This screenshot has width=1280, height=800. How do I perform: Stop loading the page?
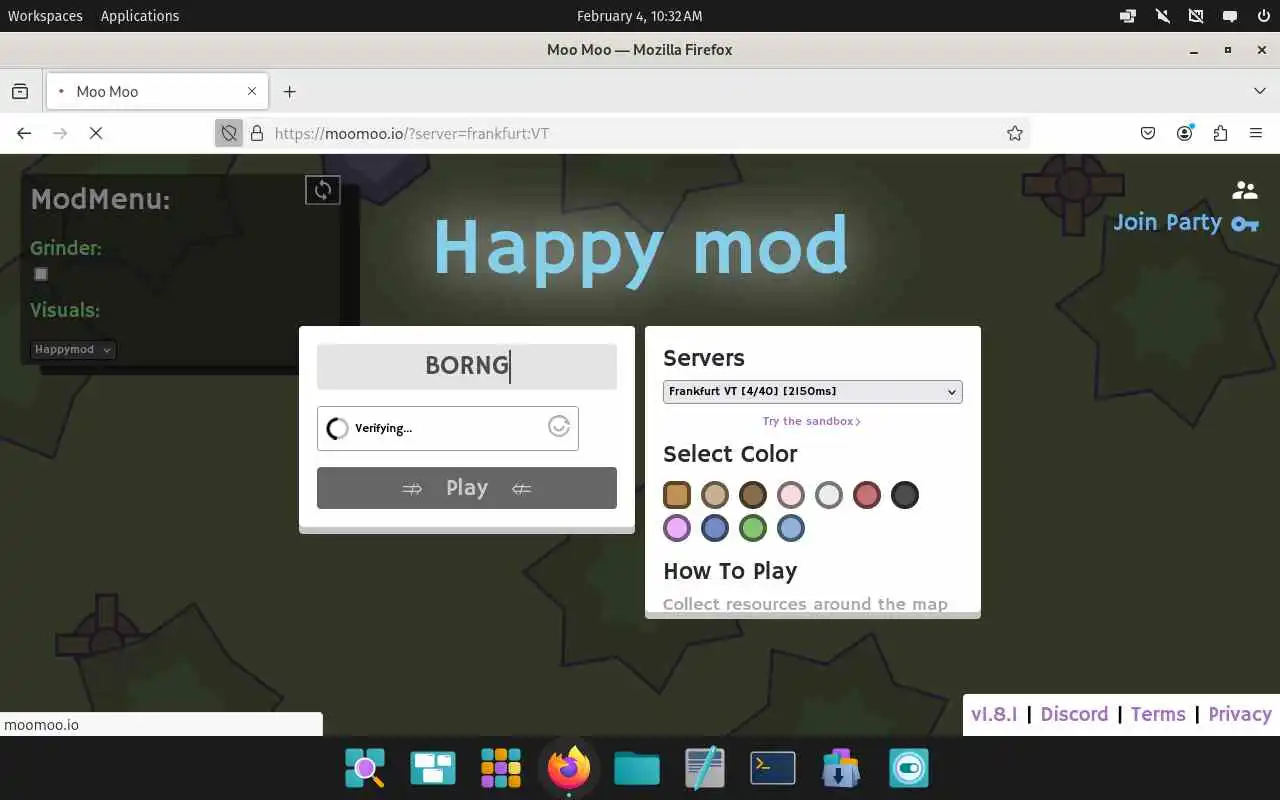(96, 133)
